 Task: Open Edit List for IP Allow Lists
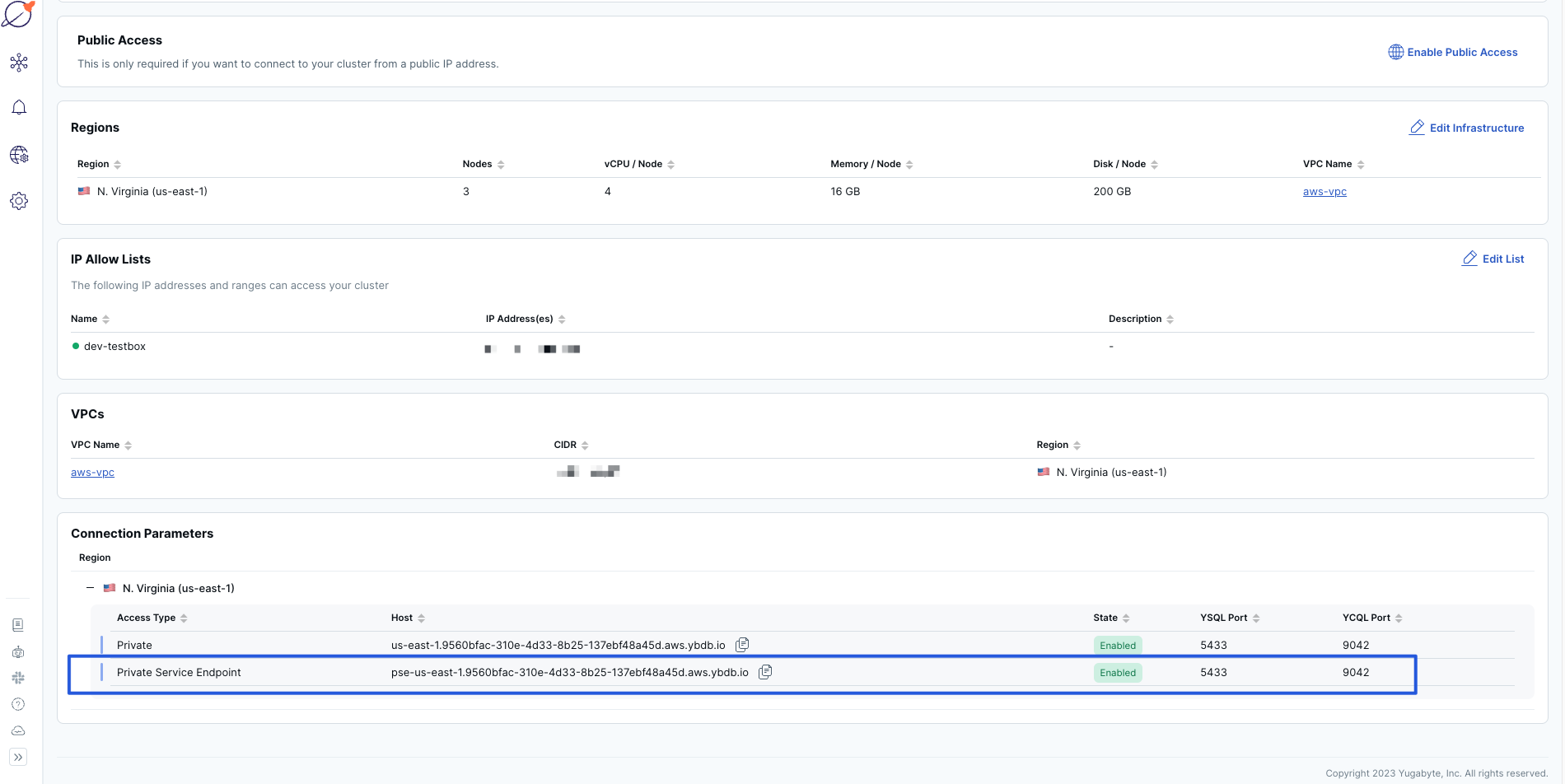[x=1493, y=259]
